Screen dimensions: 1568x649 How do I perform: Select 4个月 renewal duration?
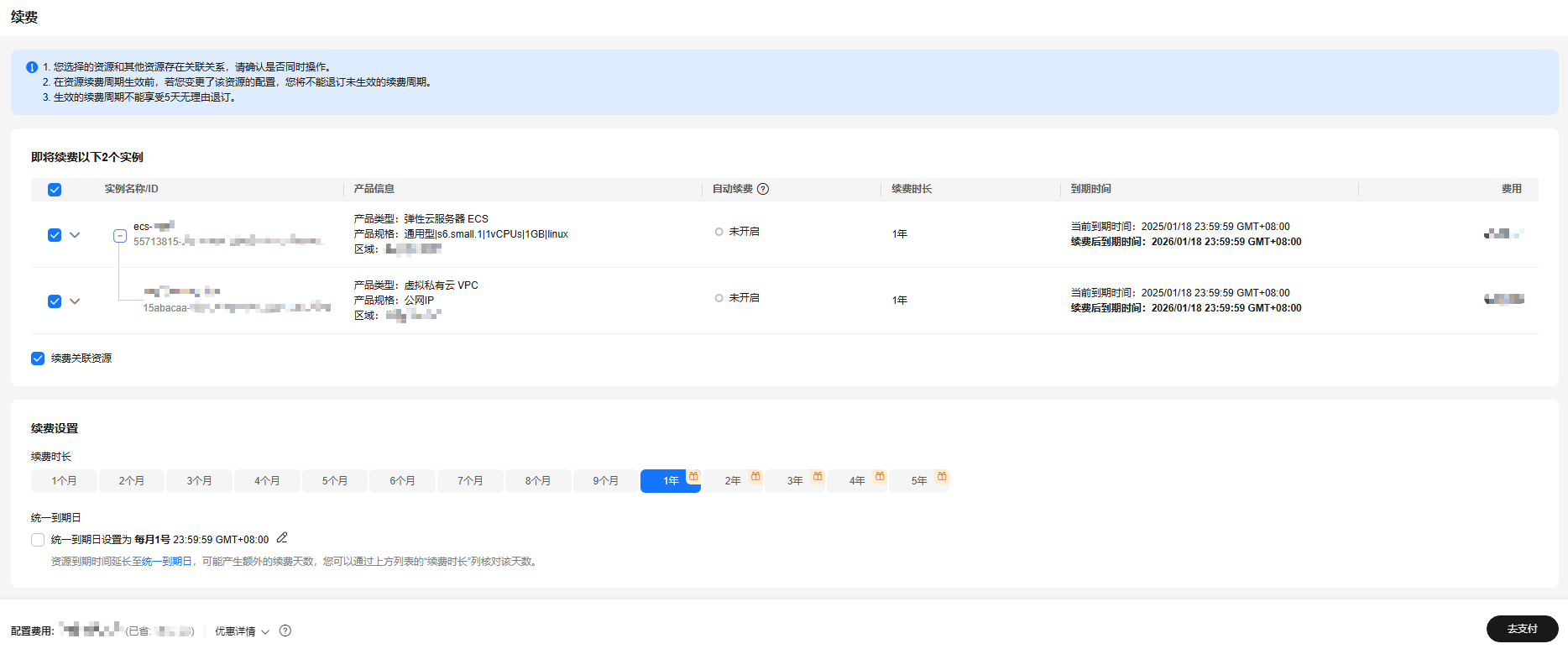tap(267, 481)
